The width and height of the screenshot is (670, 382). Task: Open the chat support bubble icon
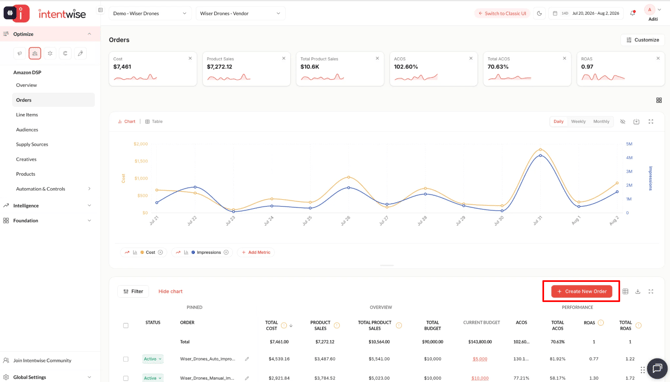tap(657, 368)
